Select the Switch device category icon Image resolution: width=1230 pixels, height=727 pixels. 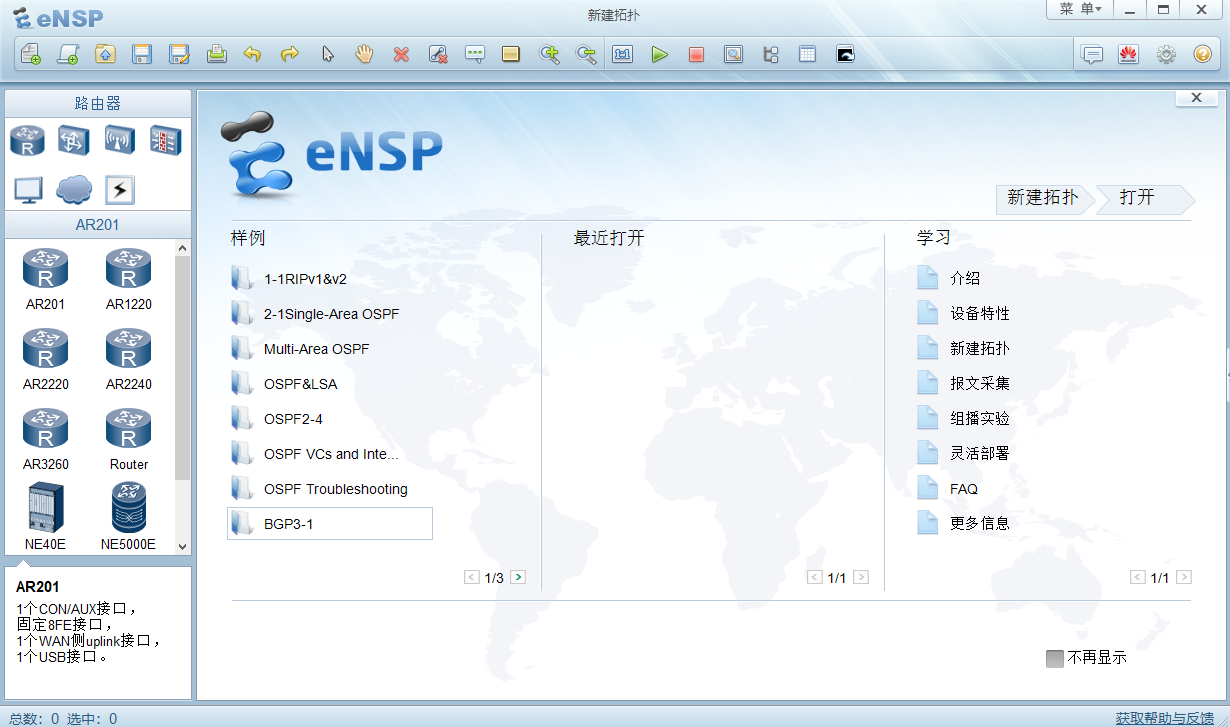point(74,141)
